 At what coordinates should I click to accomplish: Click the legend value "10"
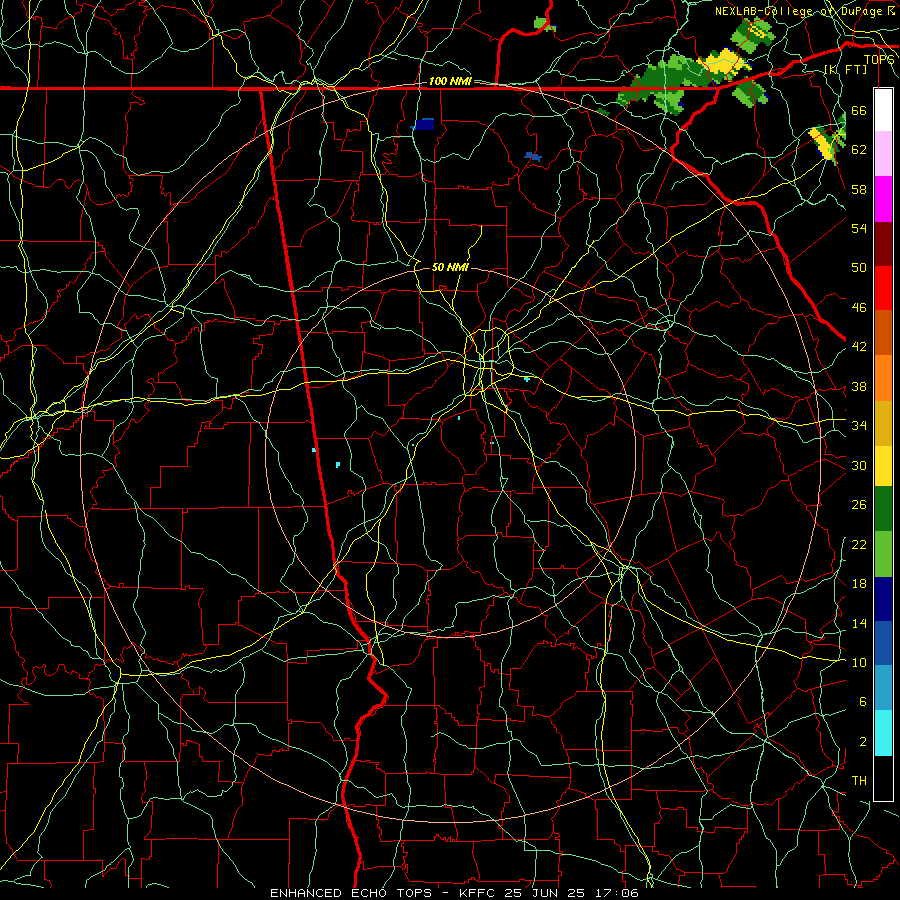(x=859, y=662)
